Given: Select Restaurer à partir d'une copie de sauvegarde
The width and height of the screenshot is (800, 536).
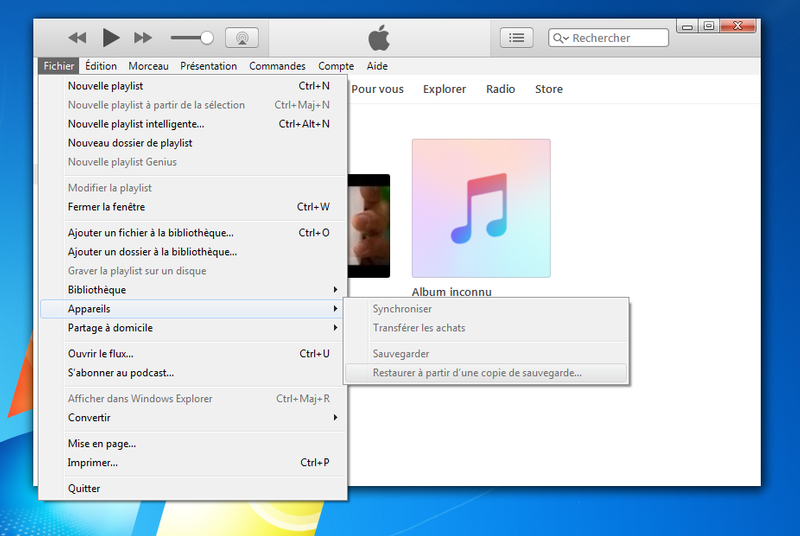Looking at the screenshot, I should pos(477,373).
